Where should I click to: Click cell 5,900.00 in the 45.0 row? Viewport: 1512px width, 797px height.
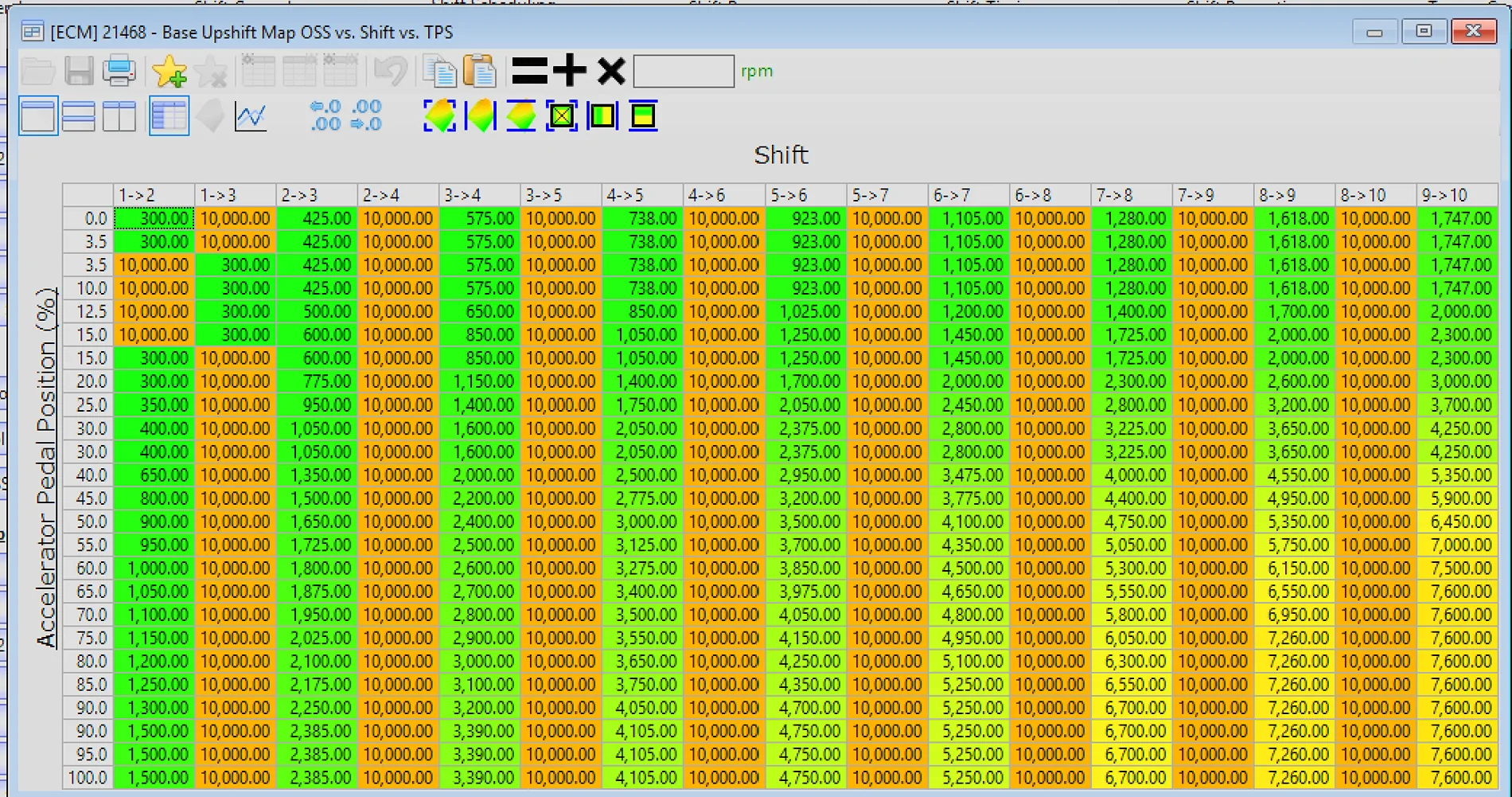1457,498
